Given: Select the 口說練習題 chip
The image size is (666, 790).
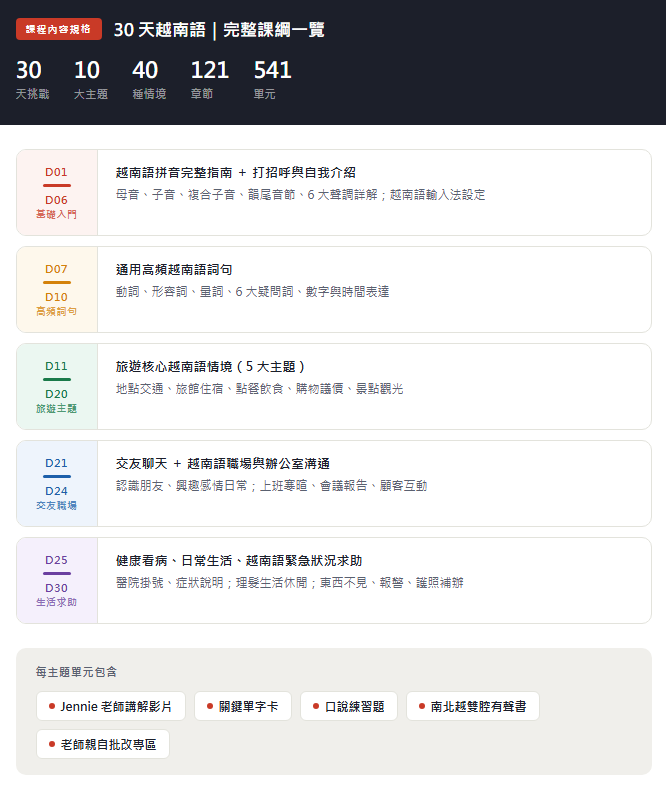Looking at the screenshot, I should pos(349,706).
